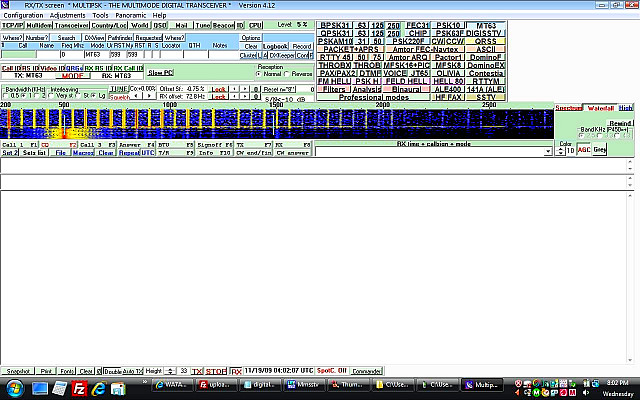
Task: Select OLIVIA mode
Action: 448,73
